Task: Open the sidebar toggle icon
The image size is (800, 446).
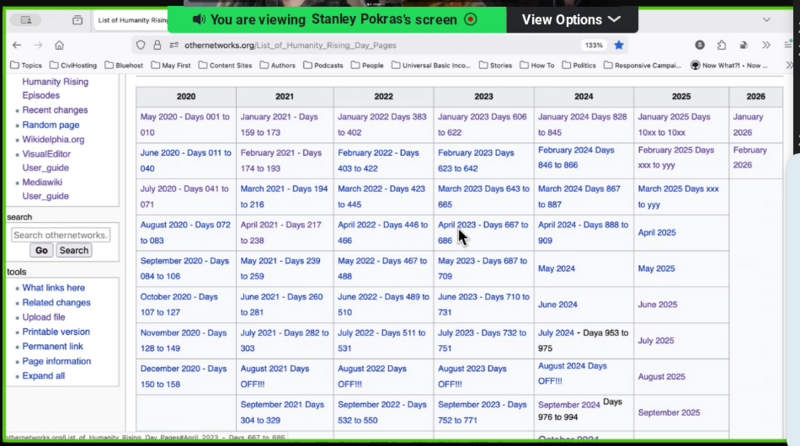Action: (26, 20)
